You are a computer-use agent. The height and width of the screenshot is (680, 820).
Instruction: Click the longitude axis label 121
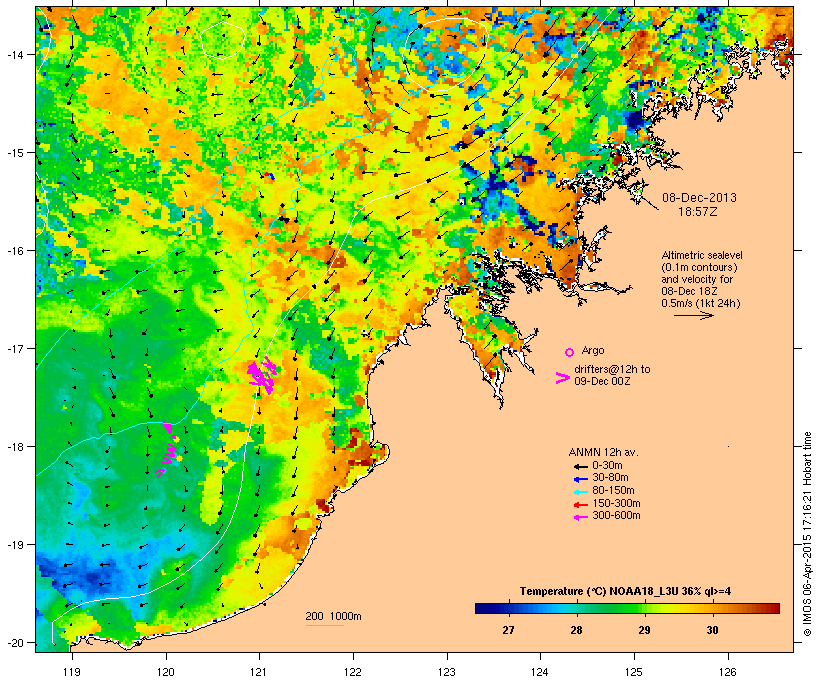tap(259, 672)
